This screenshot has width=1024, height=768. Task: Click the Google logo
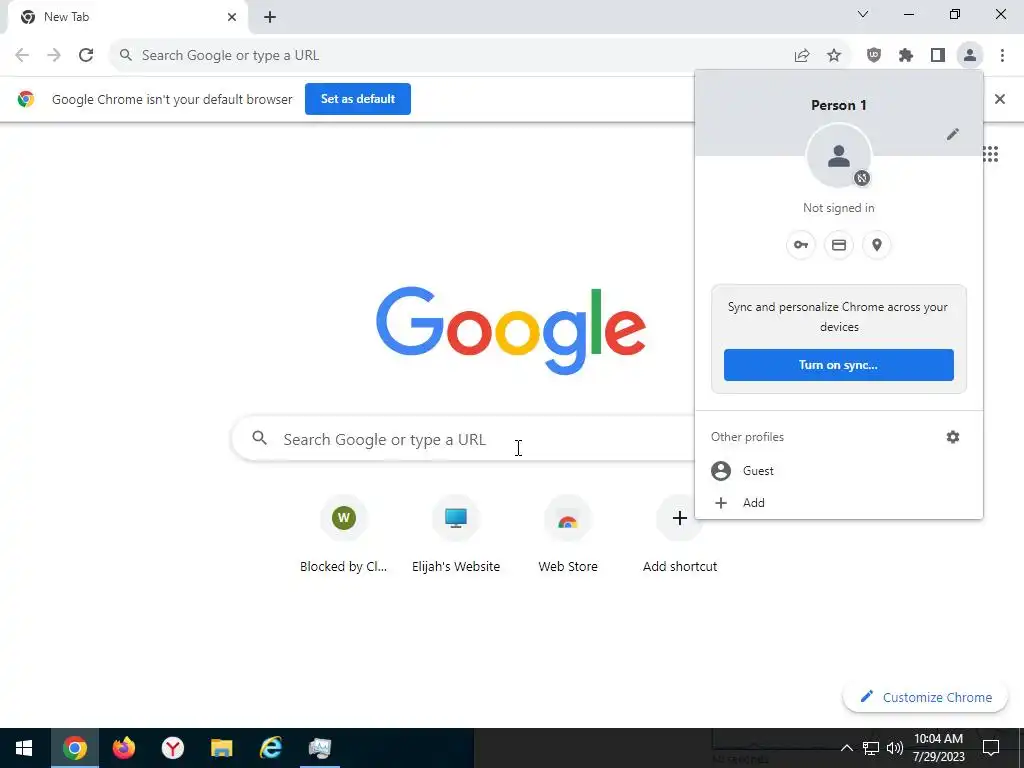pos(511,331)
